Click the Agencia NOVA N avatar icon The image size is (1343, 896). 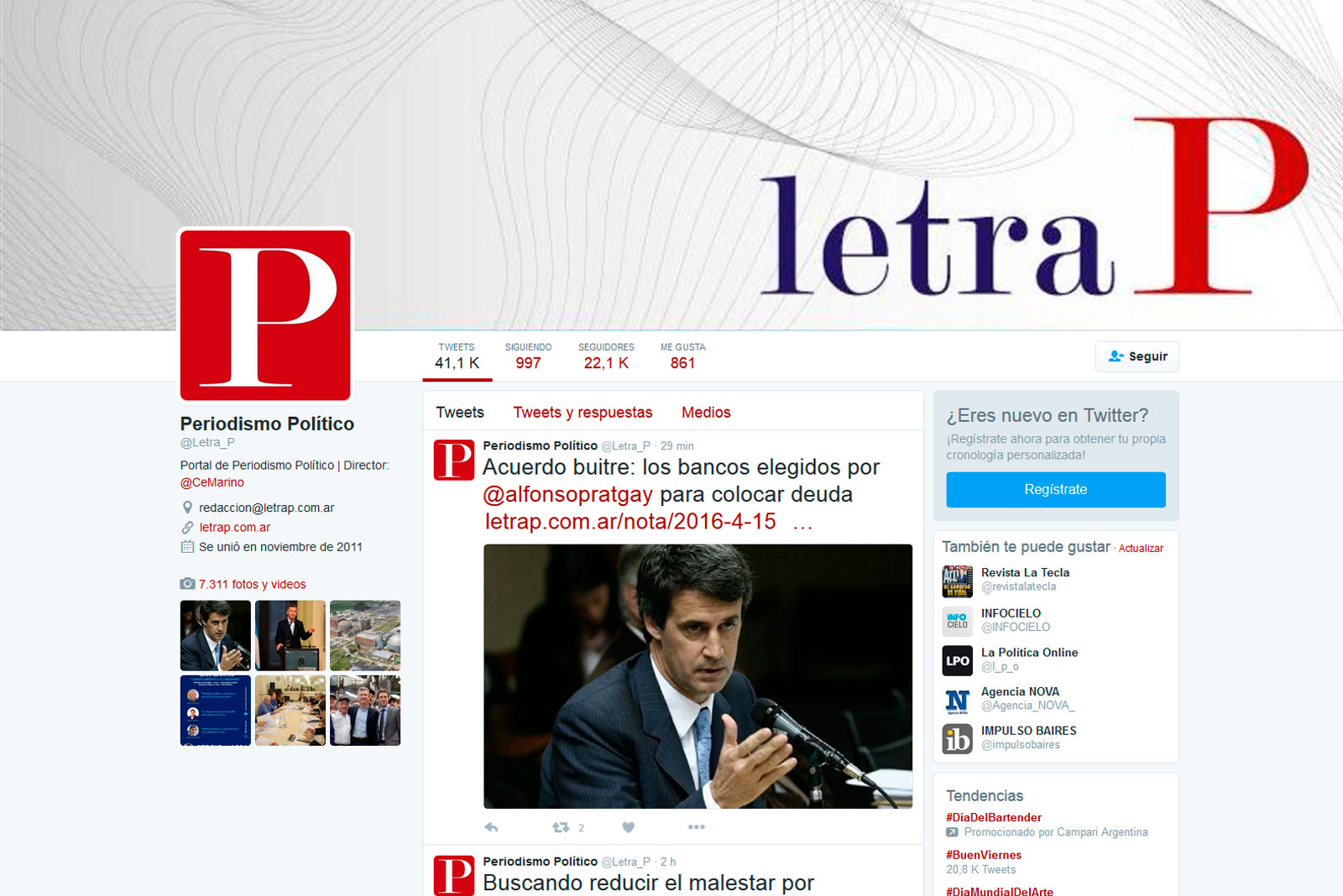click(x=958, y=700)
